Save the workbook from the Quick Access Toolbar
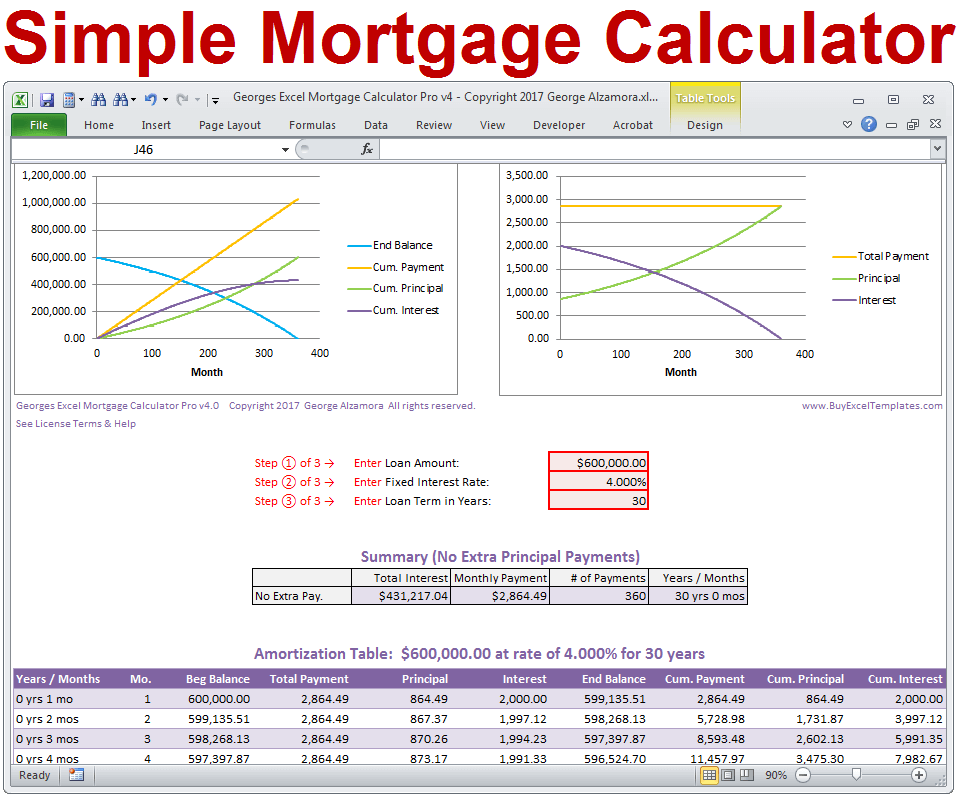The width and height of the screenshot is (959, 799). (47, 100)
